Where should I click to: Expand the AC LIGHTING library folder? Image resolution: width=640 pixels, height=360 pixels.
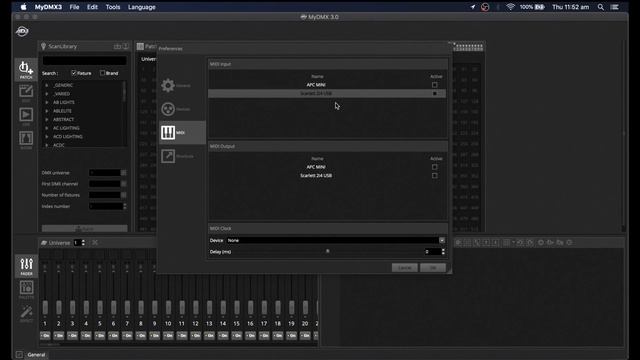(47, 128)
